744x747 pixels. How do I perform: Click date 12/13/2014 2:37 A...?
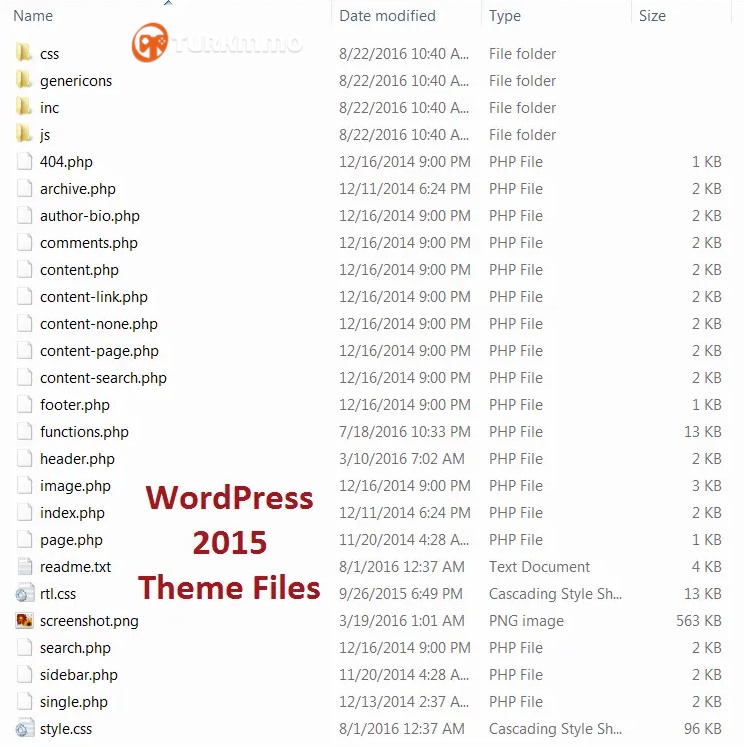click(404, 701)
